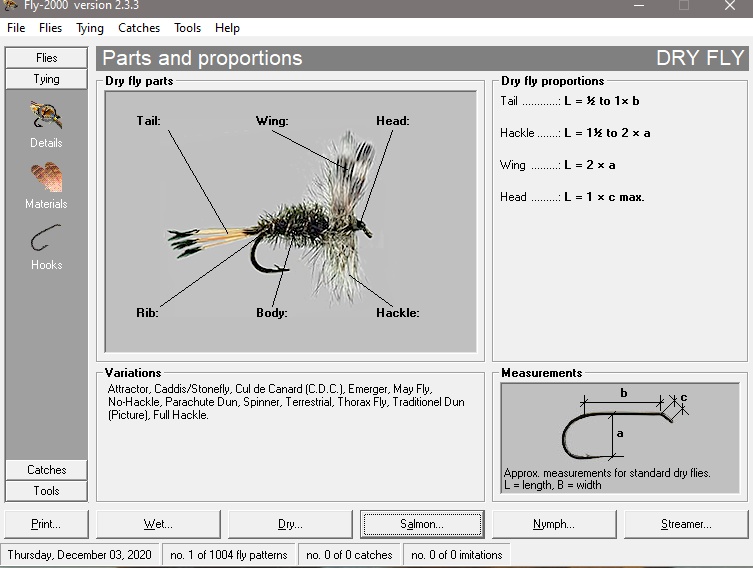Open the Tools menu
Image resolution: width=753 pixels, height=568 pixels.
187,28
